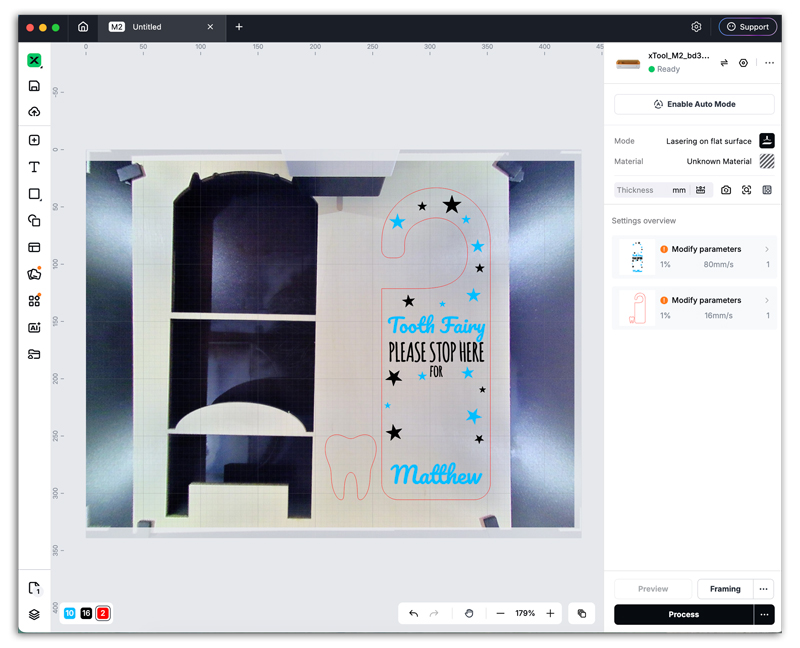Go to the home screen
This screenshot has width=800, height=648.
(x=83, y=27)
